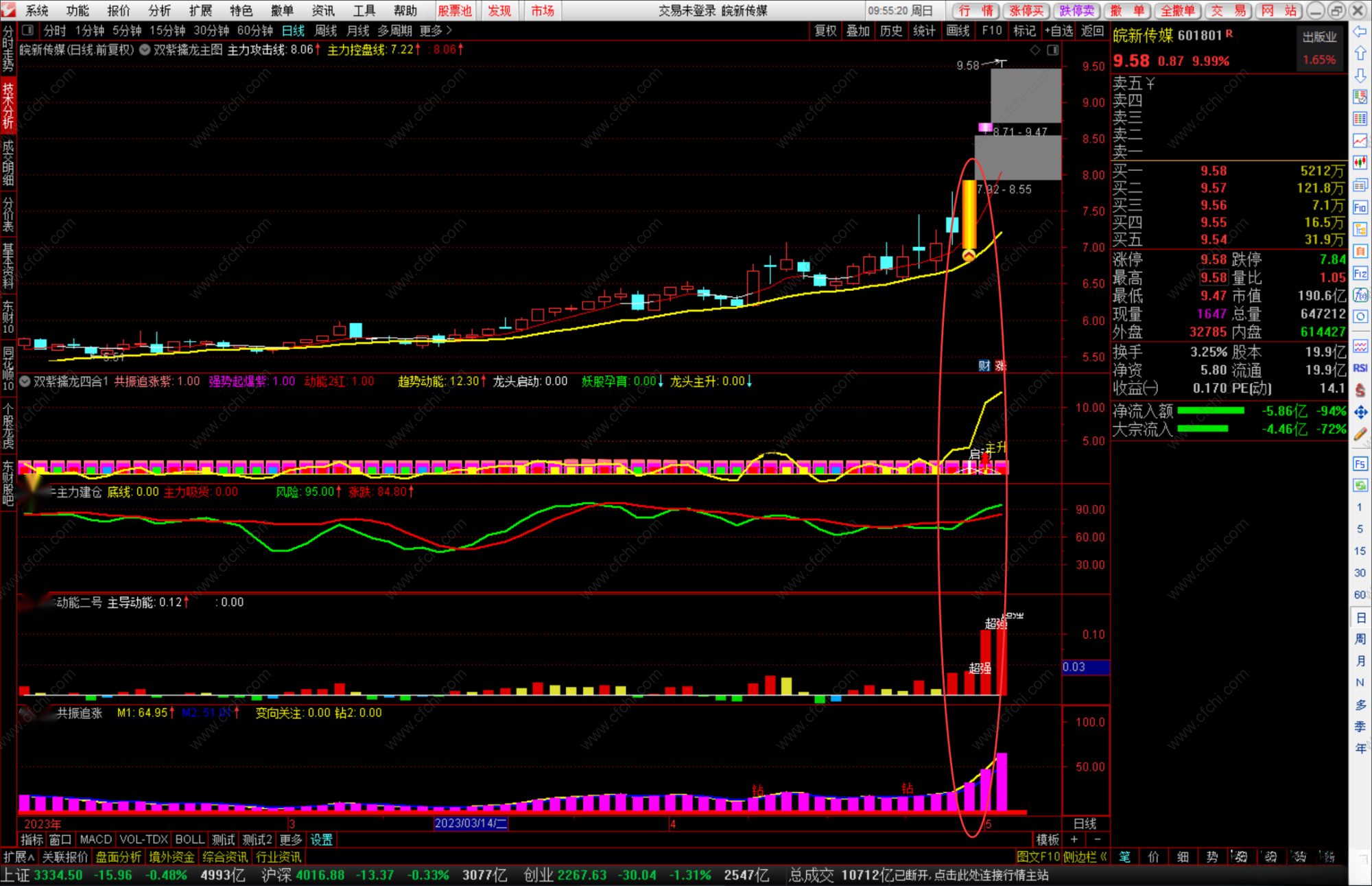Select the pencil drawing tool icon
This screenshot has width=1372, height=886.
point(1360,434)
